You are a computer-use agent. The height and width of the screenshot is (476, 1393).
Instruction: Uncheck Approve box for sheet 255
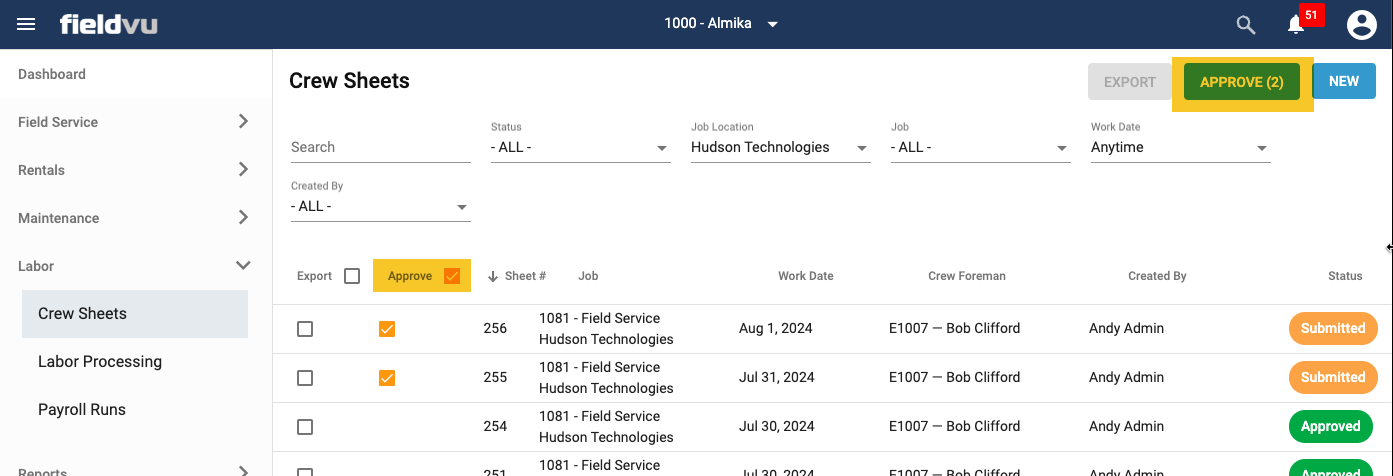tap(387, 378)
